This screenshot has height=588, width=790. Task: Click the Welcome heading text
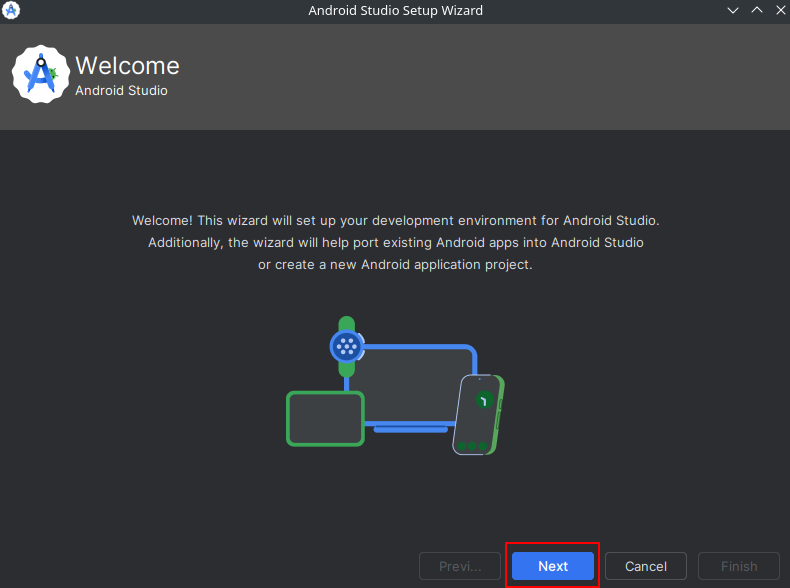pyautogui.click(x=127, y=66)
